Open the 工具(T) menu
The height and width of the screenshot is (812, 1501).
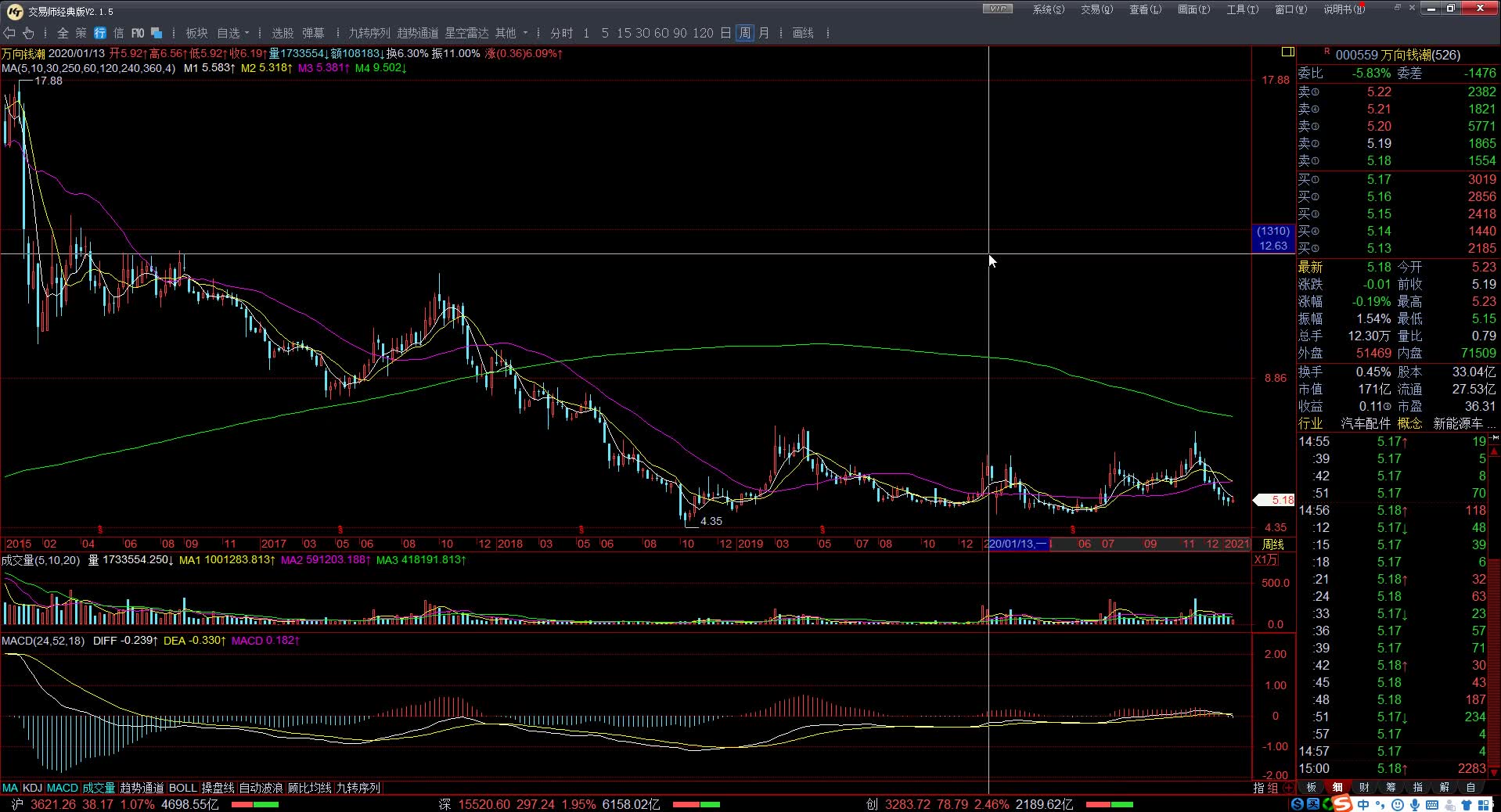point(1242,9)
